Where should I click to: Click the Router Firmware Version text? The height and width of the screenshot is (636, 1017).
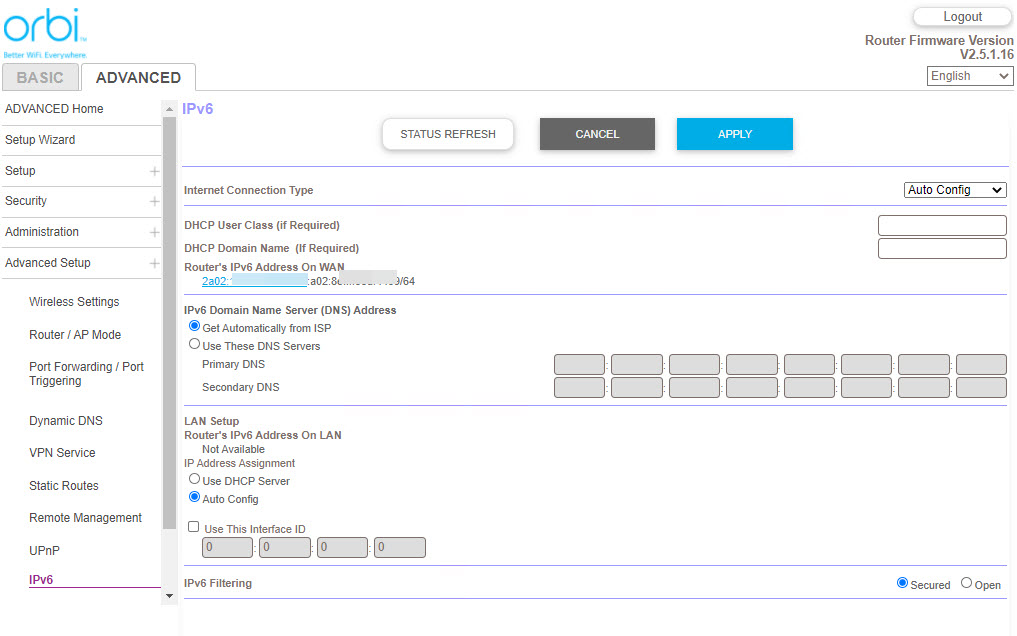(939, 47)
